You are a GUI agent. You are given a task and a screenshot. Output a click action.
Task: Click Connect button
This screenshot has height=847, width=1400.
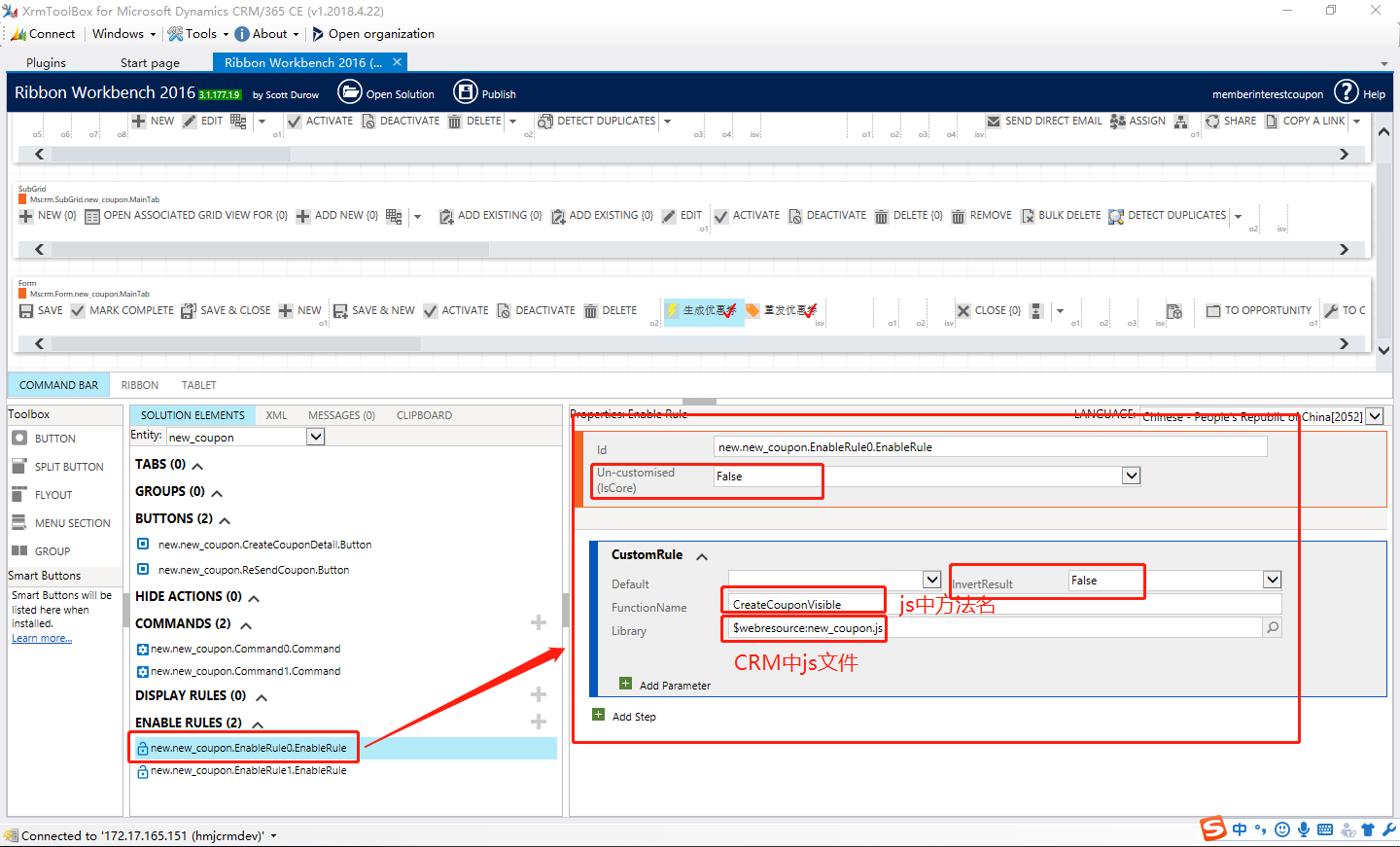point(44,33)
